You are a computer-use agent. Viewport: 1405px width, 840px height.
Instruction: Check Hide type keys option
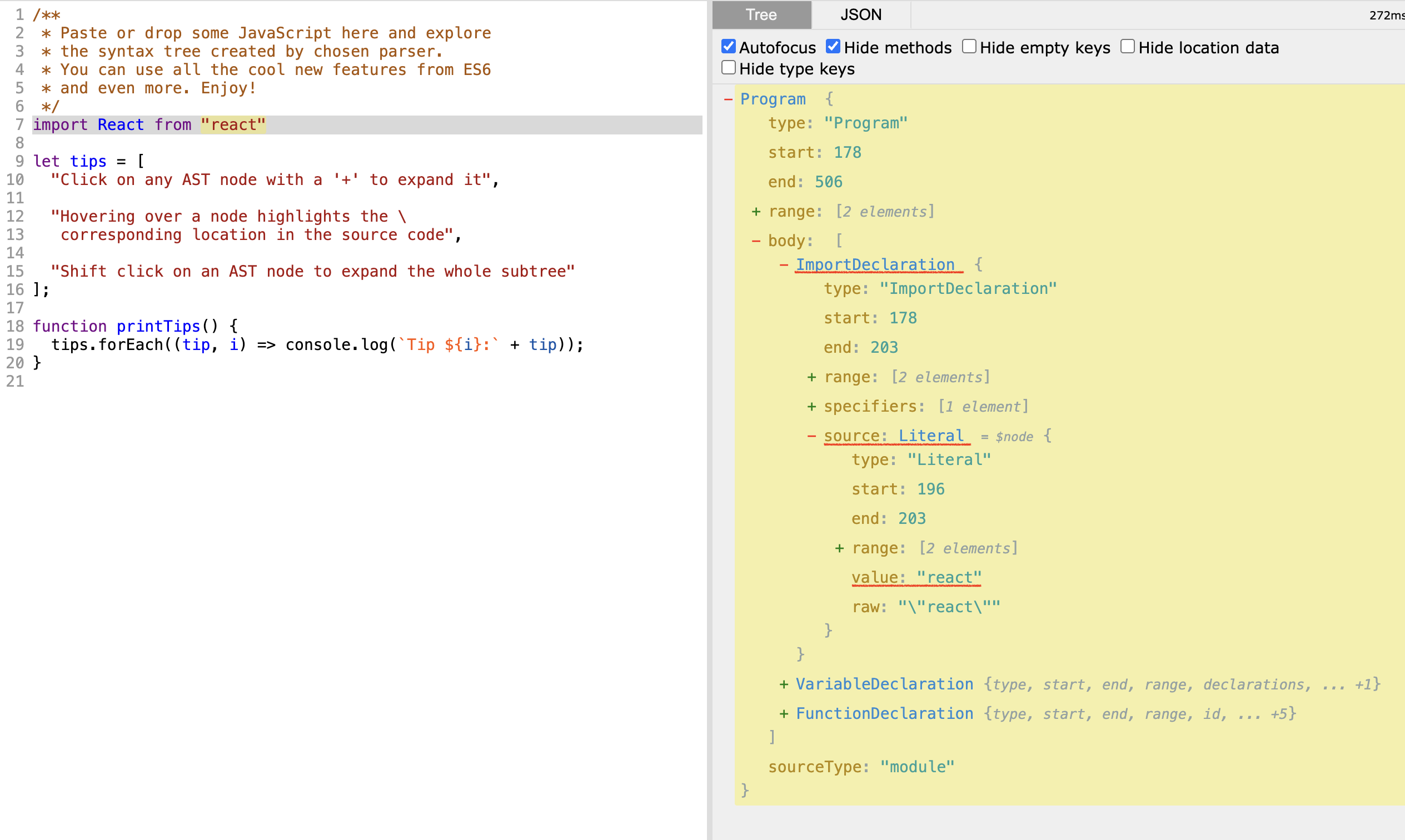point(729,68)
